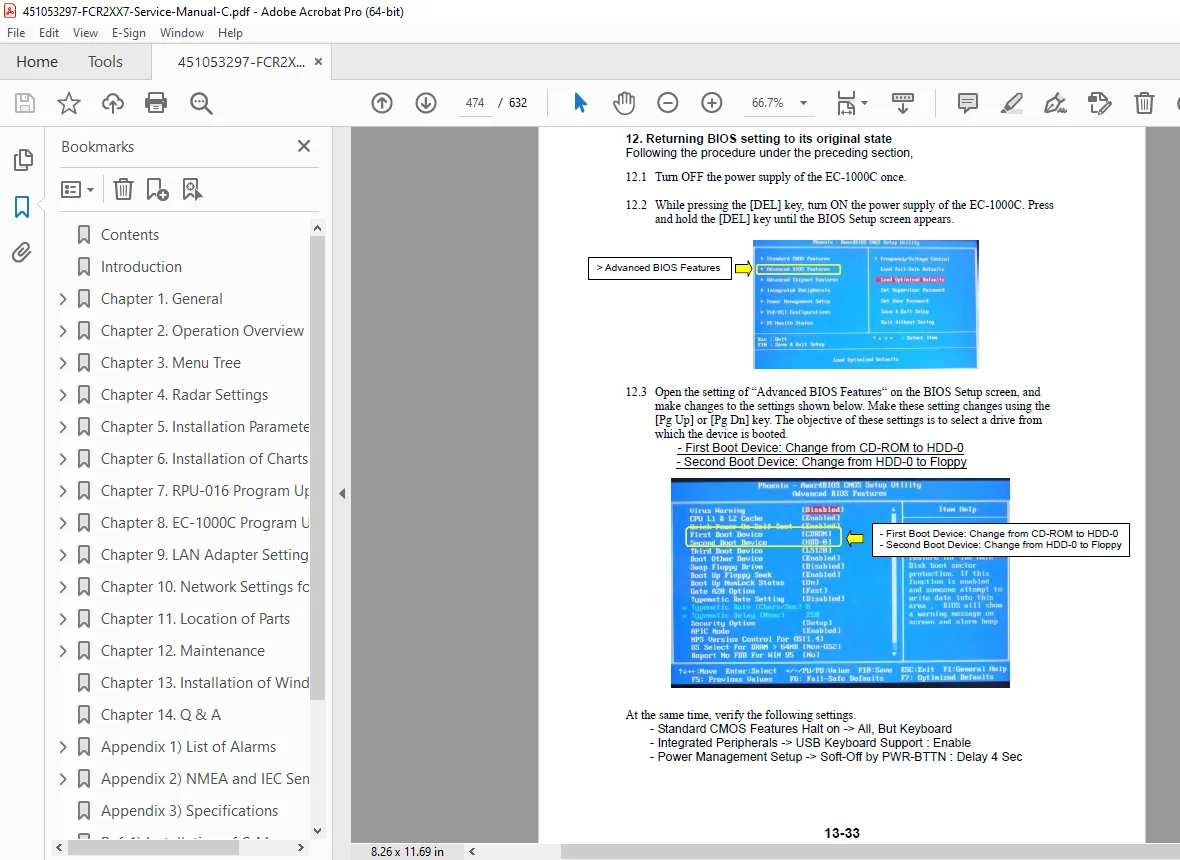Close the 451053297-FCR2X document tab

click(318, 62)
